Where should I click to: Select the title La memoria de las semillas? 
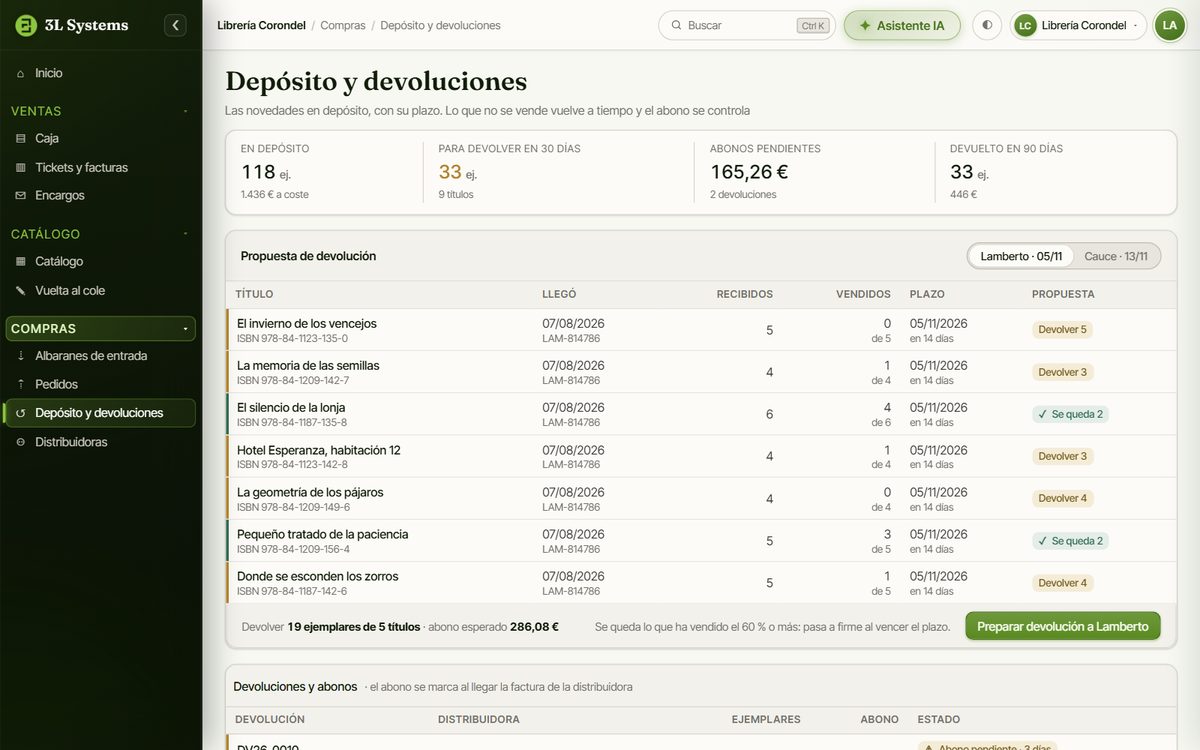pos(308,366)
